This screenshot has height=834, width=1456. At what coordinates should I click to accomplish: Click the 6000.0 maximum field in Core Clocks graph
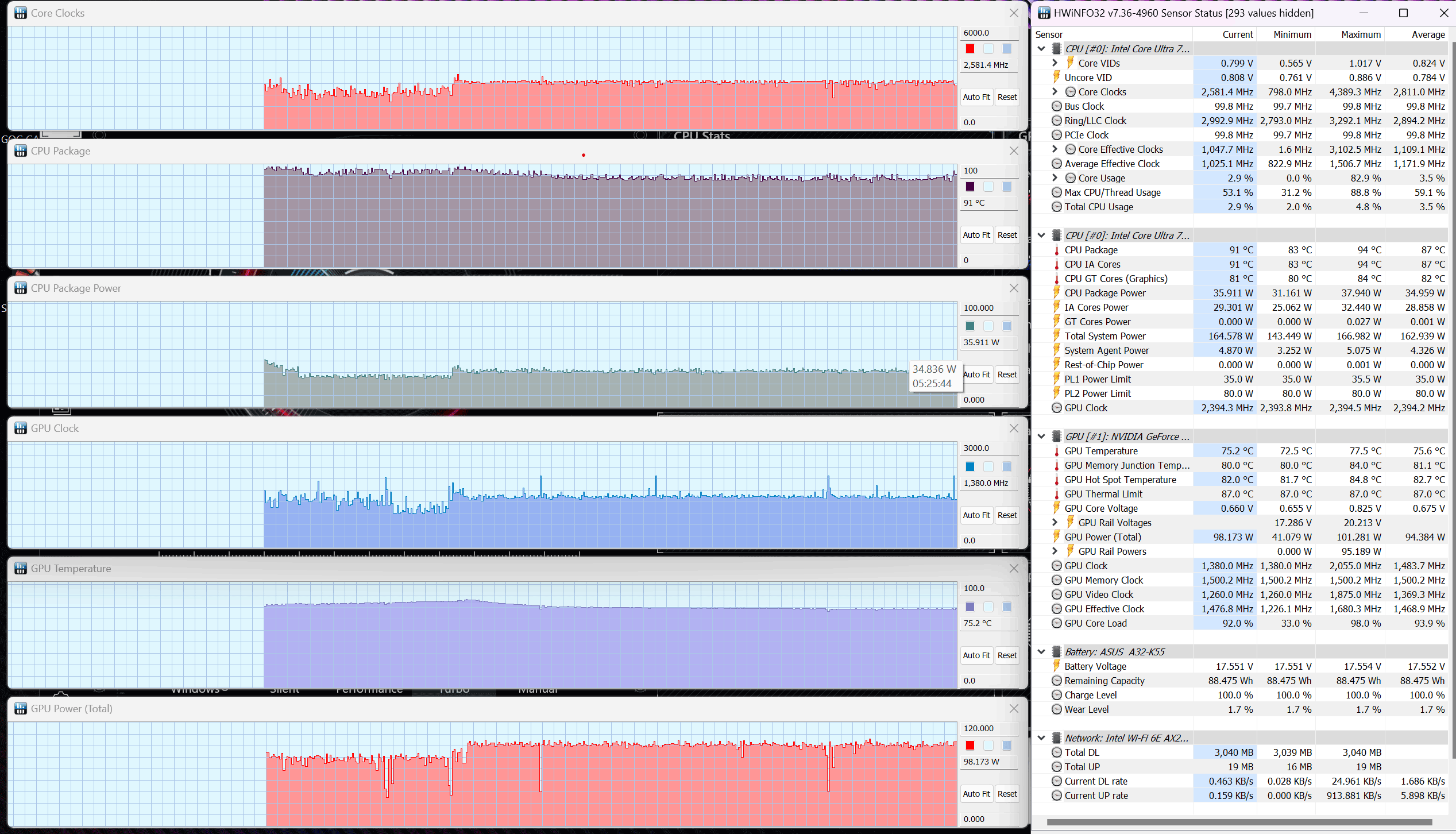(990, 33)
